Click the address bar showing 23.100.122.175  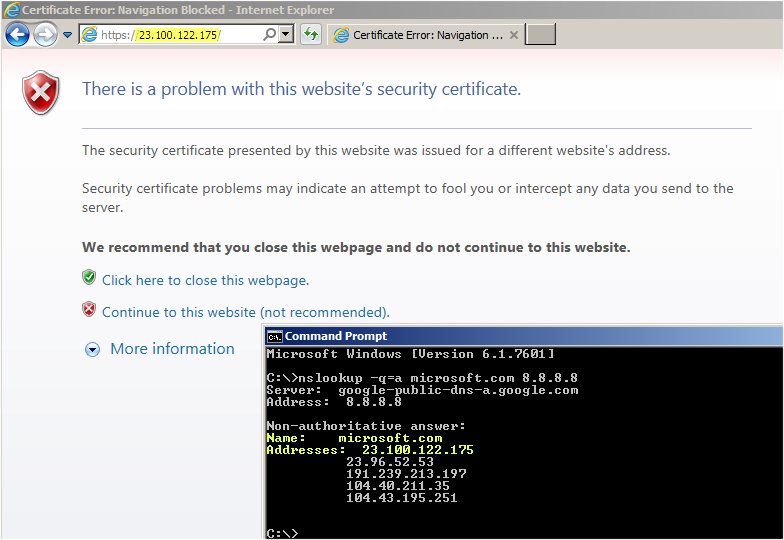pyautogui.click(x=180, y=34)
